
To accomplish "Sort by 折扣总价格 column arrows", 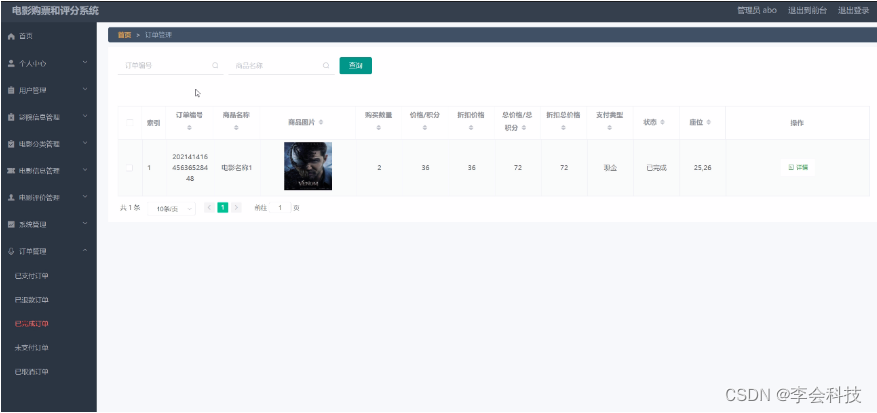I will (x=564, y=128).
